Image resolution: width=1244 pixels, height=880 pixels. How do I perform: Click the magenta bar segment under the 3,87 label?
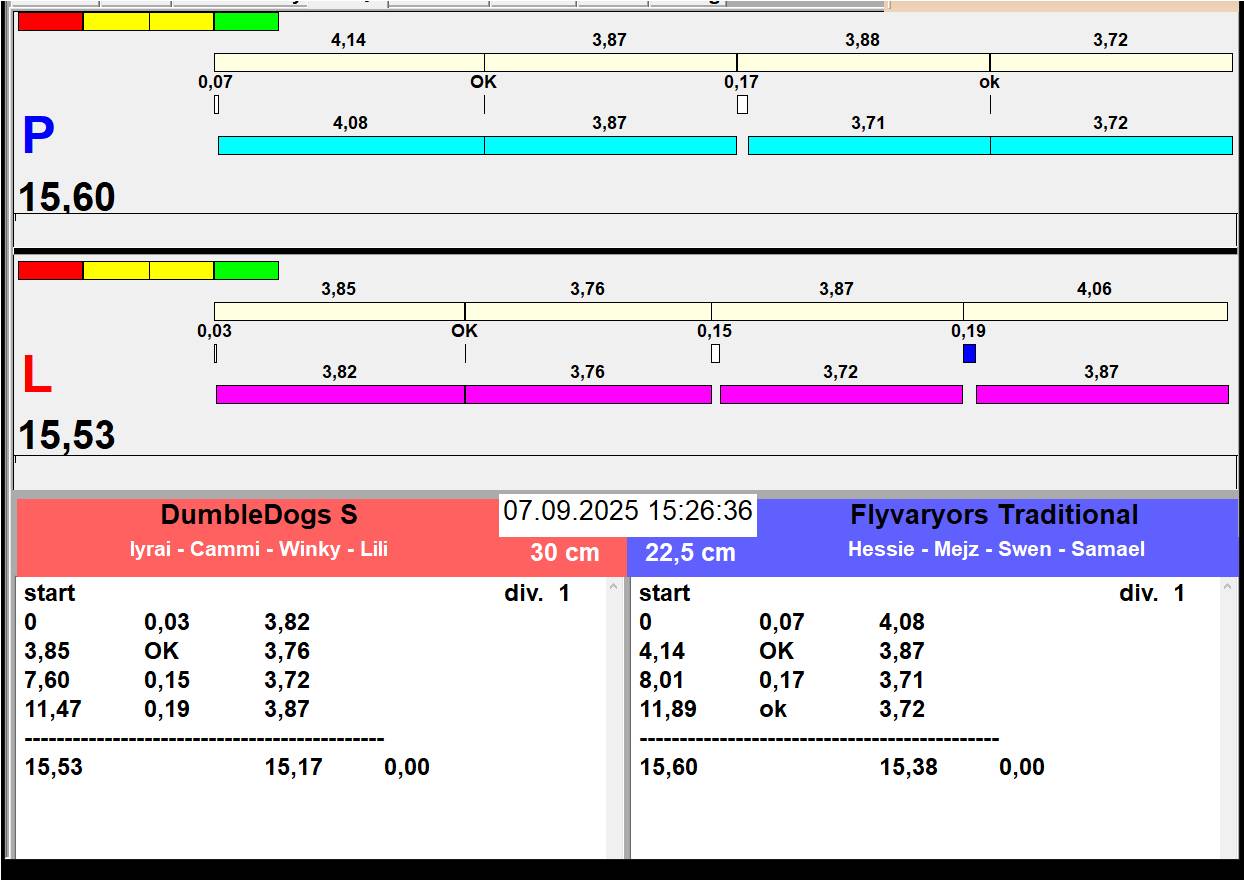[1102, 394]
